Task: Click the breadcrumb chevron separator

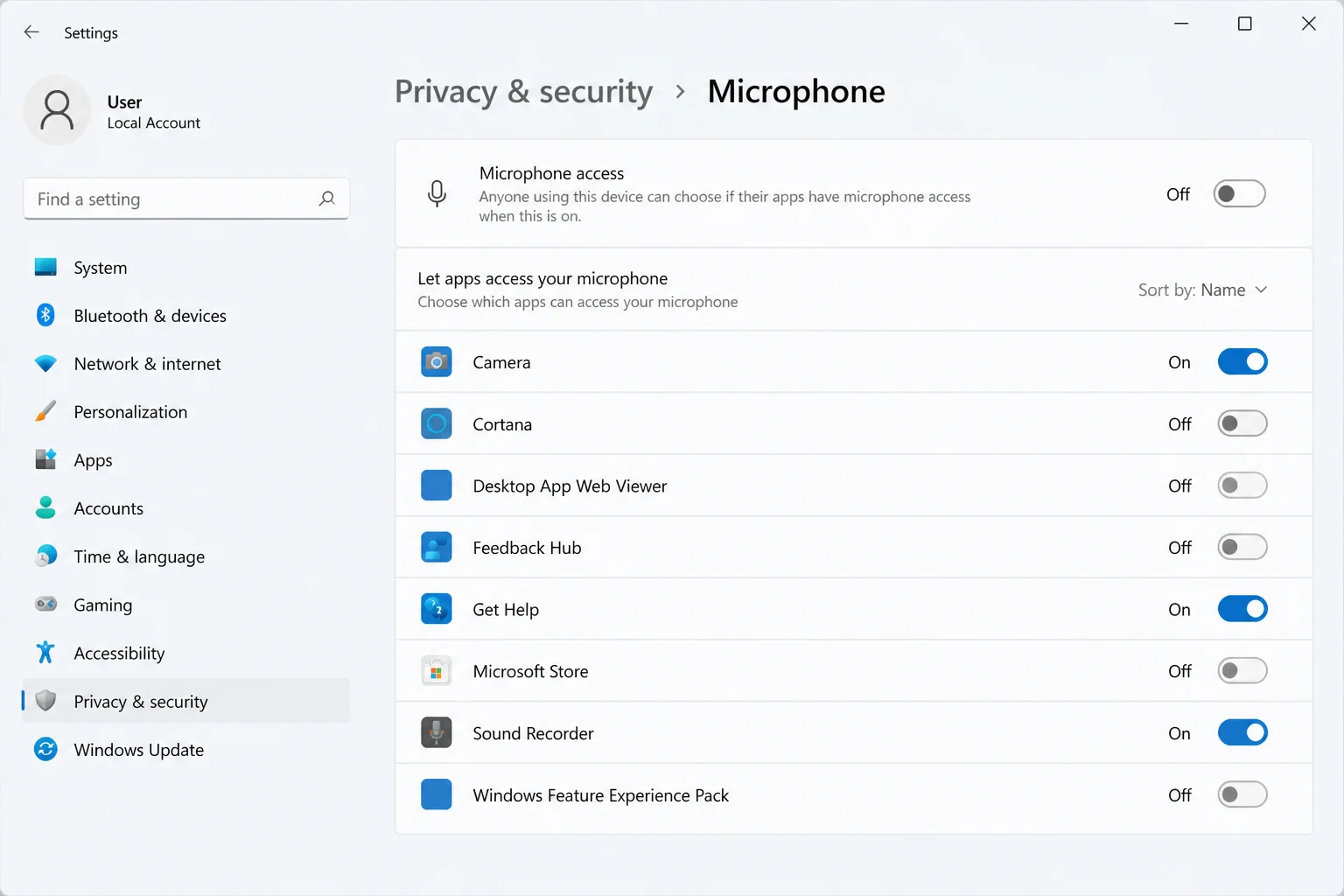Action: click(681, 92)
